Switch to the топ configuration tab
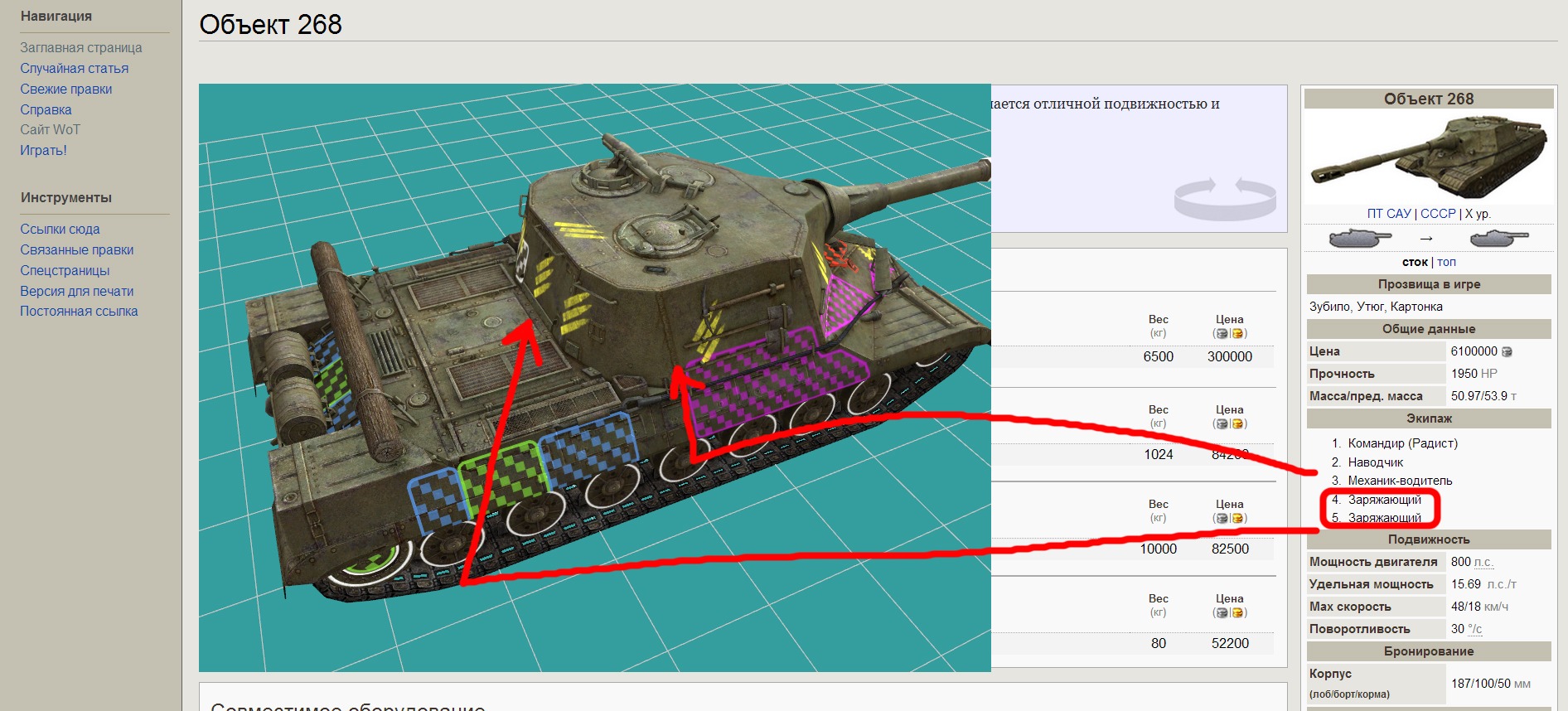 1446,262
